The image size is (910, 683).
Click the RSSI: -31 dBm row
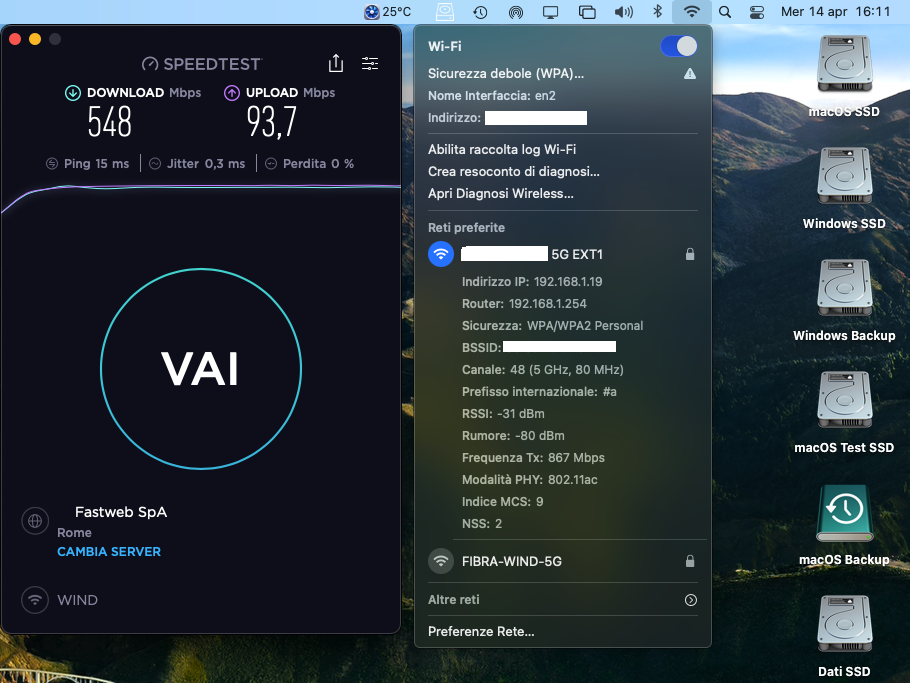pyautogui.click(x=503, y=414)
